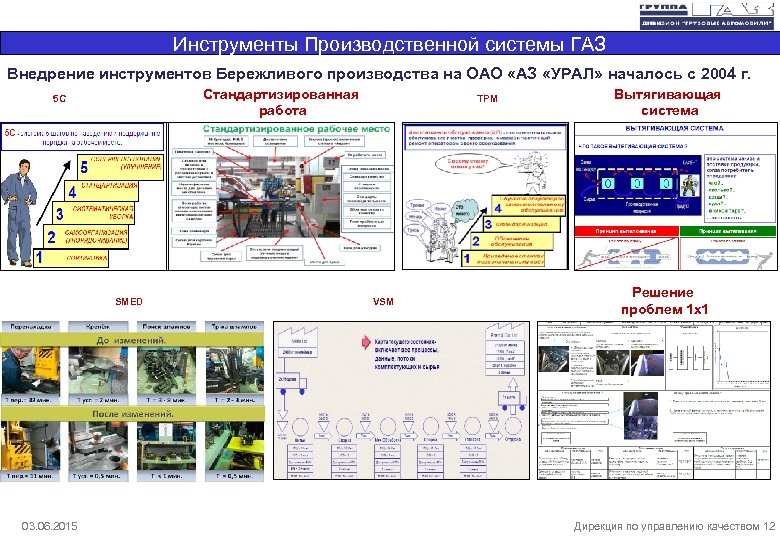780x540 pixels.
Task: Open the VSM value stream map image
Action: tap(401, 400)
